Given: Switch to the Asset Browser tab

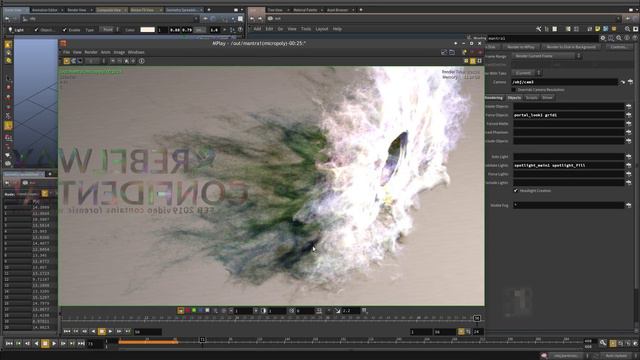Looking at the screenshot, I should click(338, 10).
